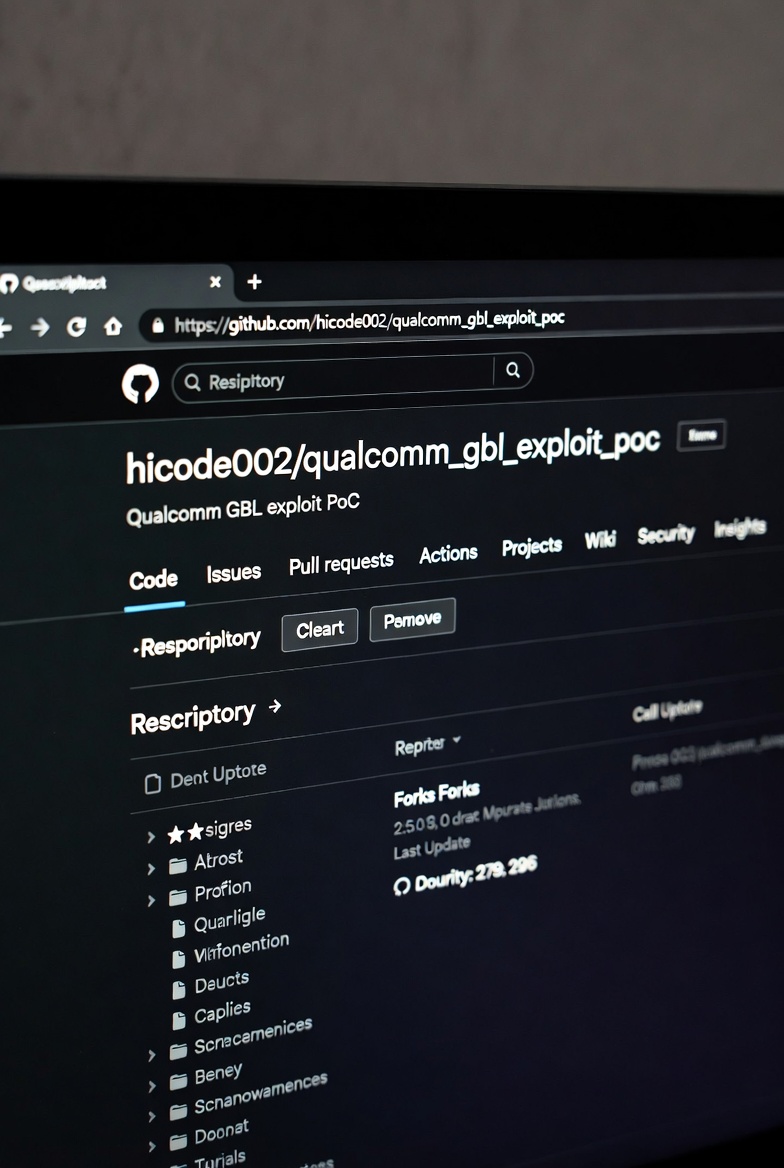The width and height of the screenshot is (784, 1168).
Task: Click the star icons beside sigres
Action: point(186,834)
